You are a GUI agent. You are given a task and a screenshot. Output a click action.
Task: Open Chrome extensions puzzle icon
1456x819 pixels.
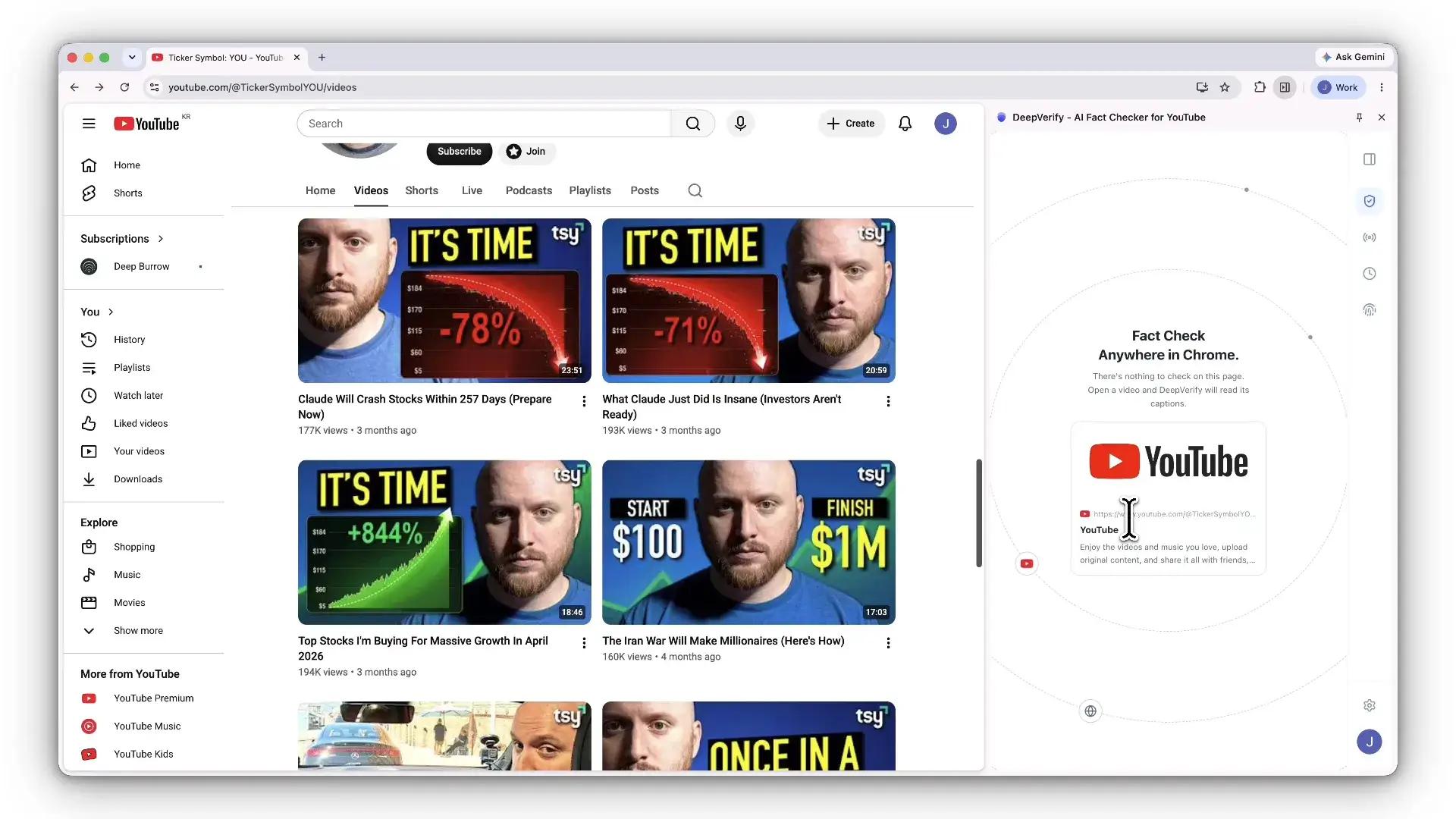(1260, 87)
